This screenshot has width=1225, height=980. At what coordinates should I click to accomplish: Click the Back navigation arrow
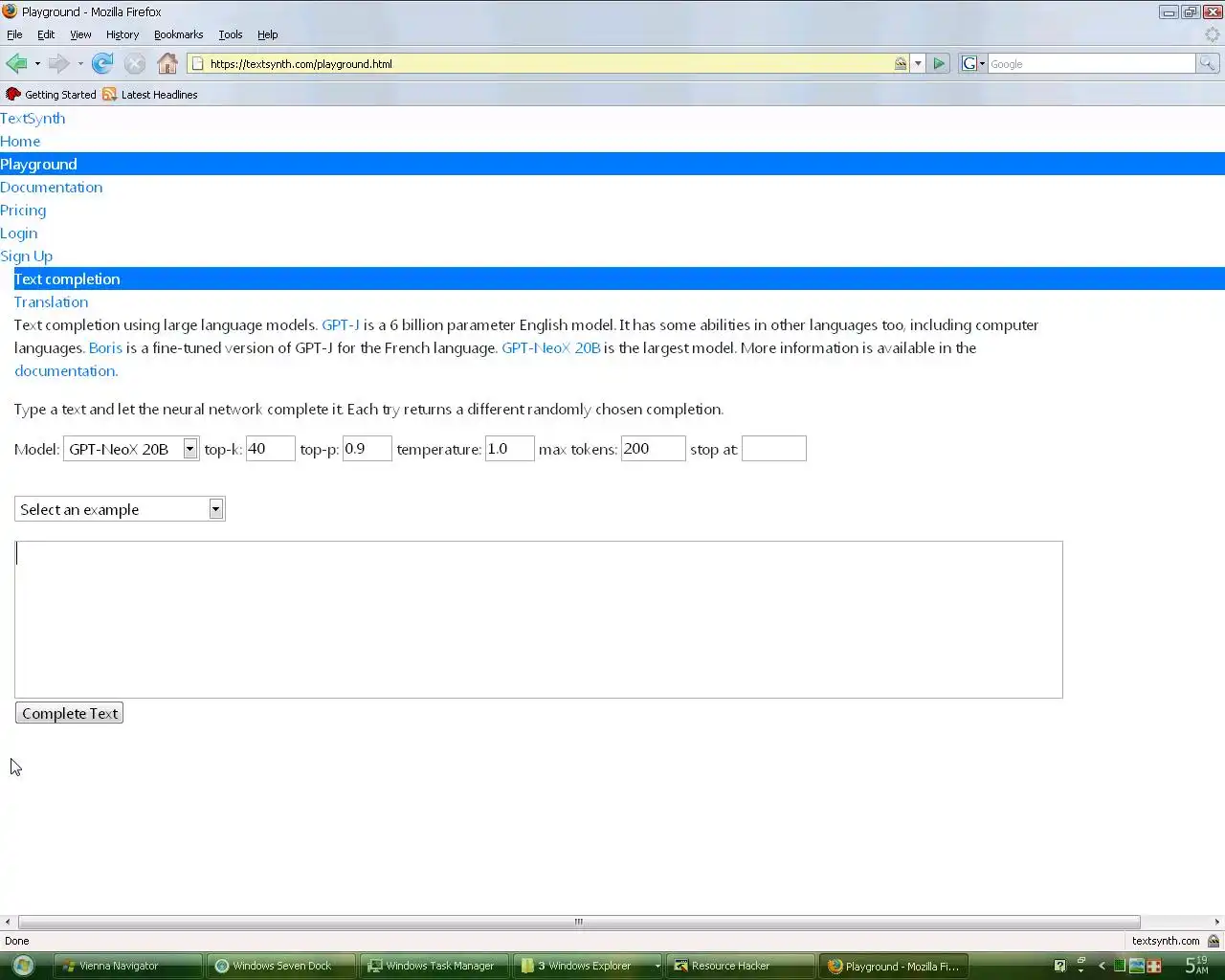(x=16, y=64)
